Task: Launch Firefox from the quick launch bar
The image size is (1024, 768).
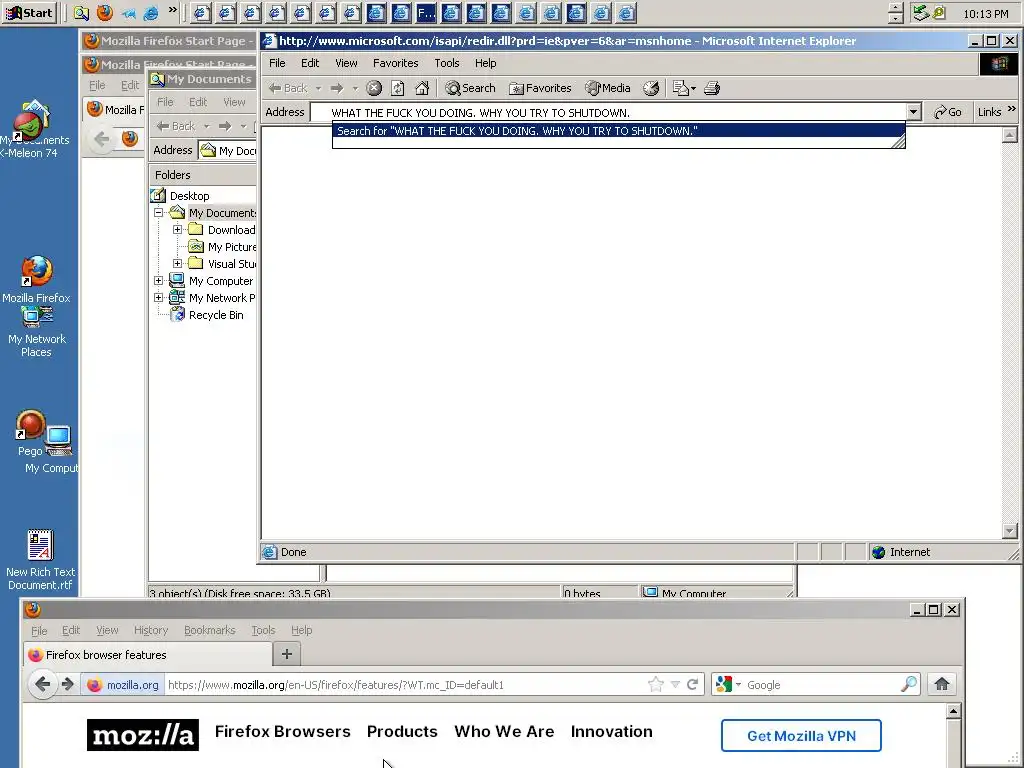Action: tap(104, 13)
